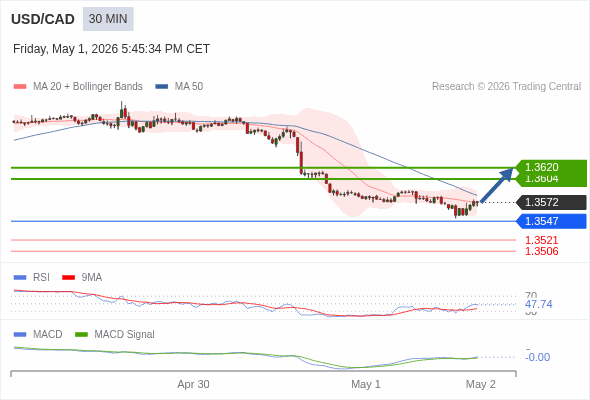Click the 'RSI' legend label
The width and height of the screenshot is (590, 400).
[x=41, y=278]
